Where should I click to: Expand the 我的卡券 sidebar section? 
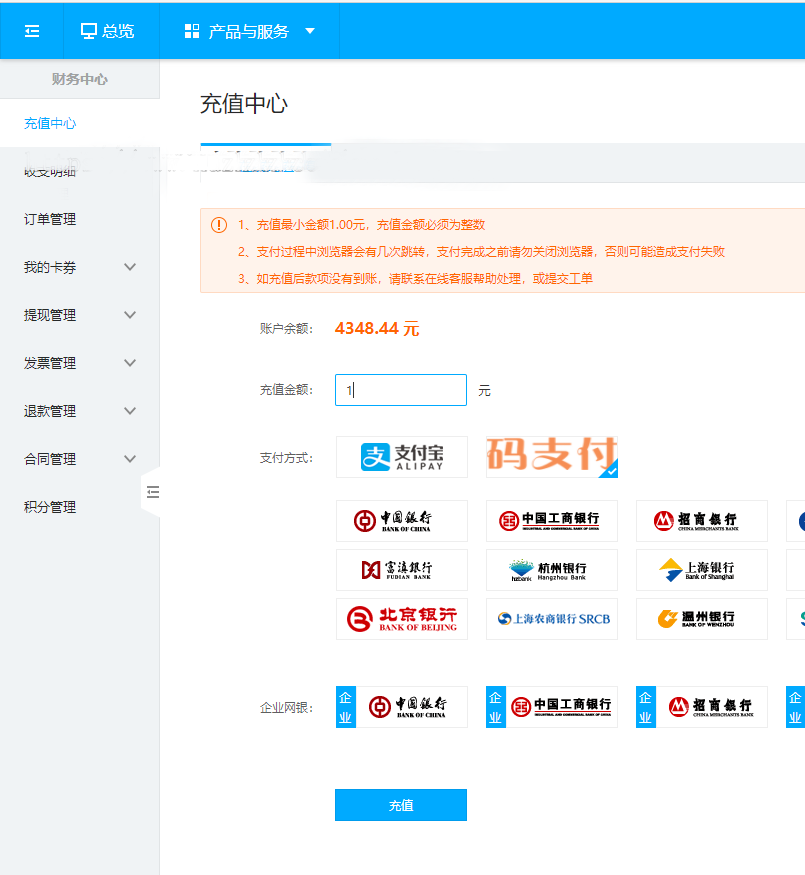click(80, 267)
